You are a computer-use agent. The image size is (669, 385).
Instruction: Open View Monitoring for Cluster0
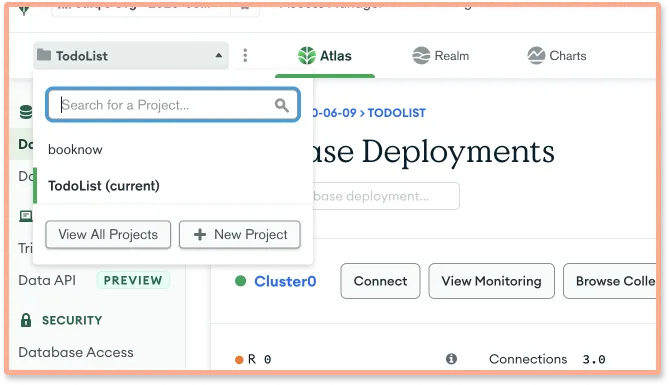[x=492, y=281]
